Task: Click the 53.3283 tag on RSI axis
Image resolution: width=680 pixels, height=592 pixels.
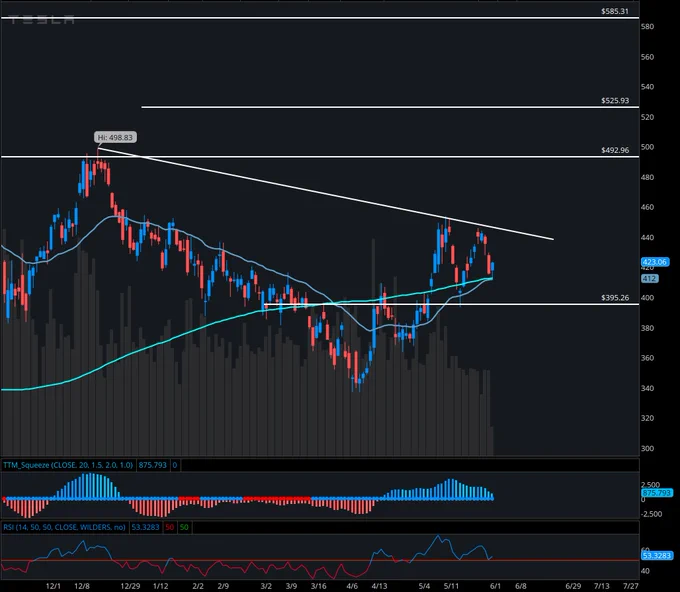Action: click(657, 556)
